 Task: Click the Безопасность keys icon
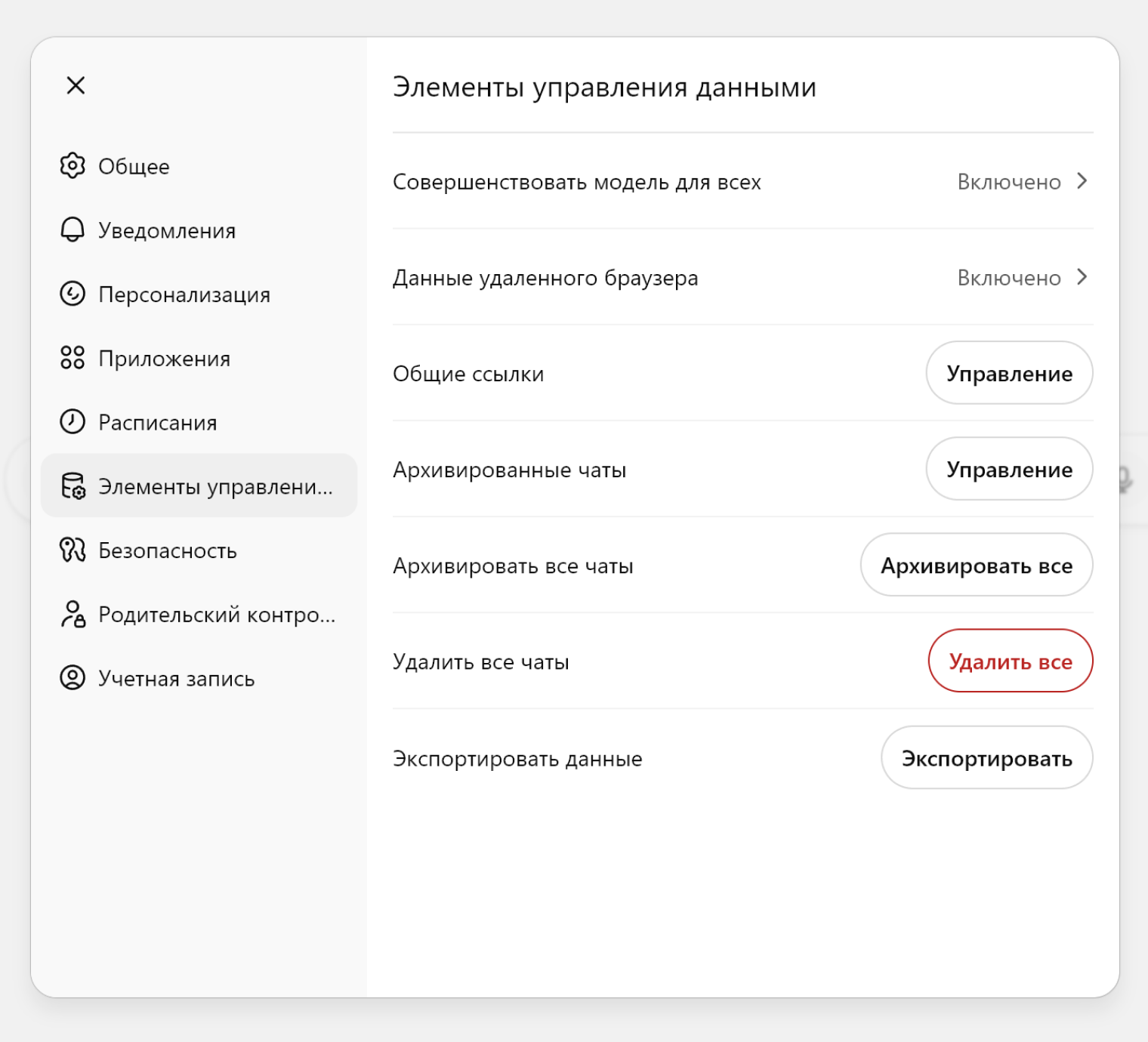pos(73,550)
